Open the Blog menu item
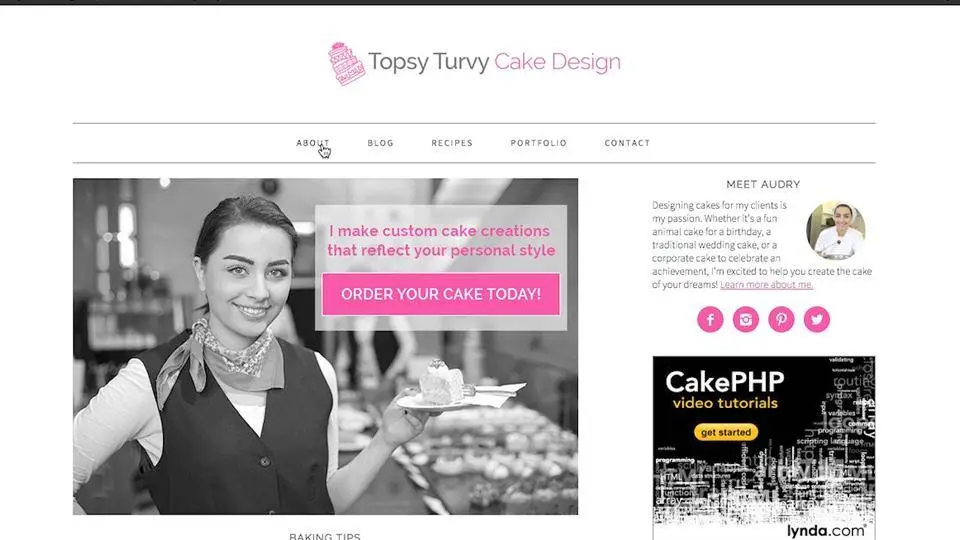 (380, 143)
